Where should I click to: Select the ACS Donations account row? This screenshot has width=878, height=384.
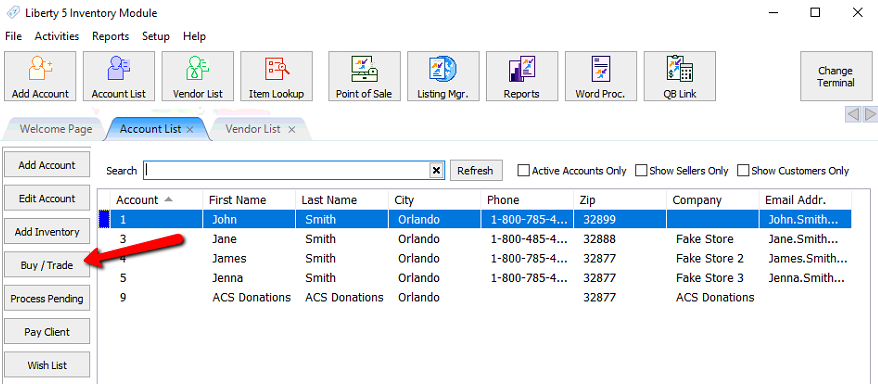click(x=475, y=297)
